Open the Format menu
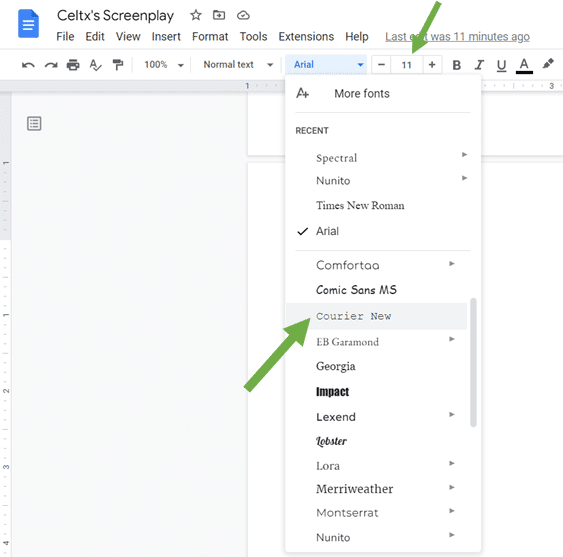The image size is (563, 557). 210,37
